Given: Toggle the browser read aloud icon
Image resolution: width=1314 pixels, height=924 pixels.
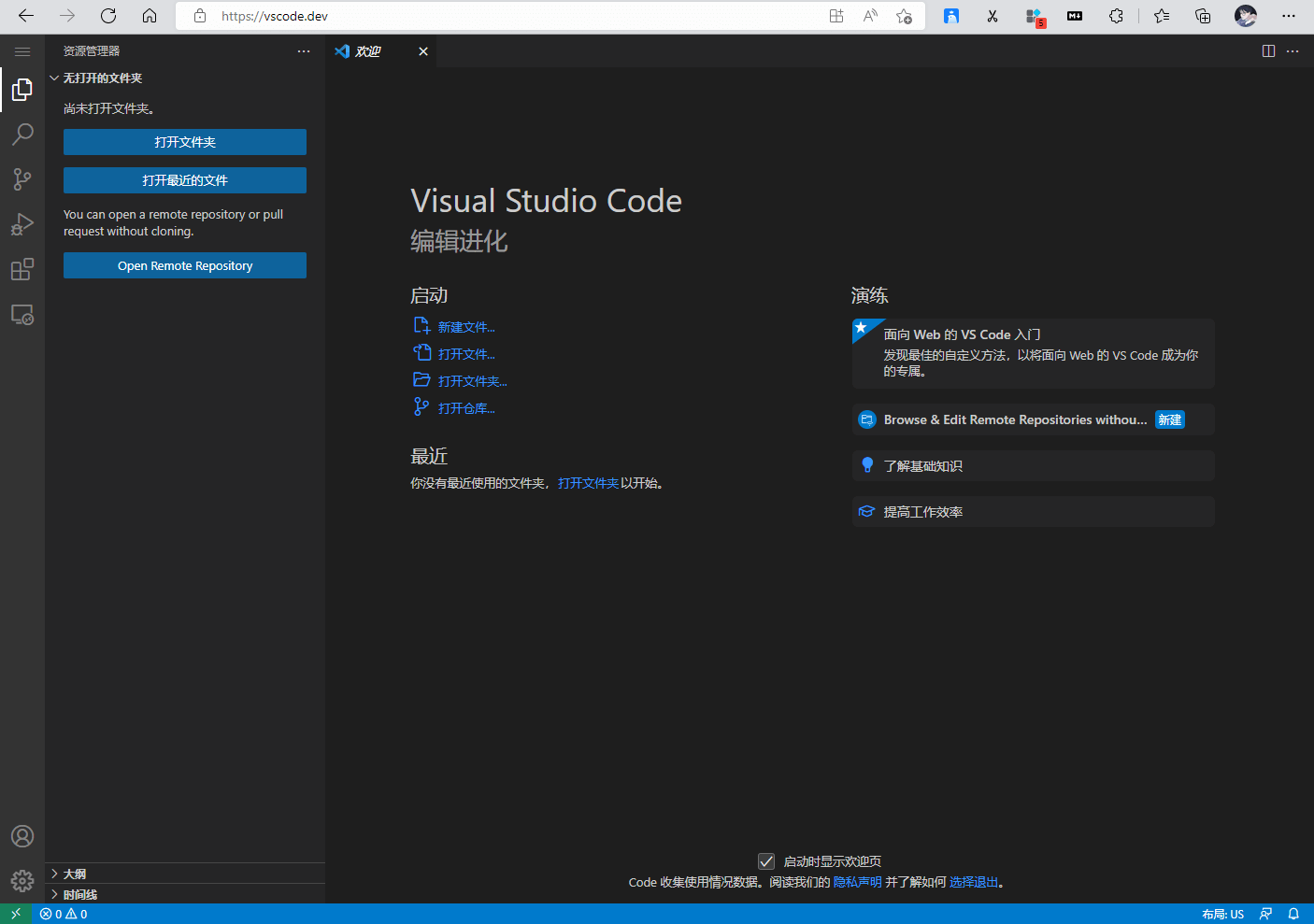Looking at the screenshot, I should coord(870,16).
